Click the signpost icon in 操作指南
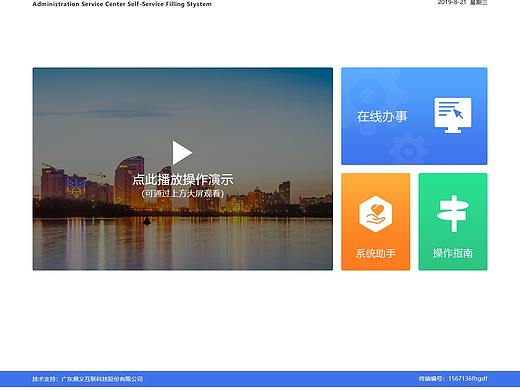520x390 pixels. [x=453, y=214]
